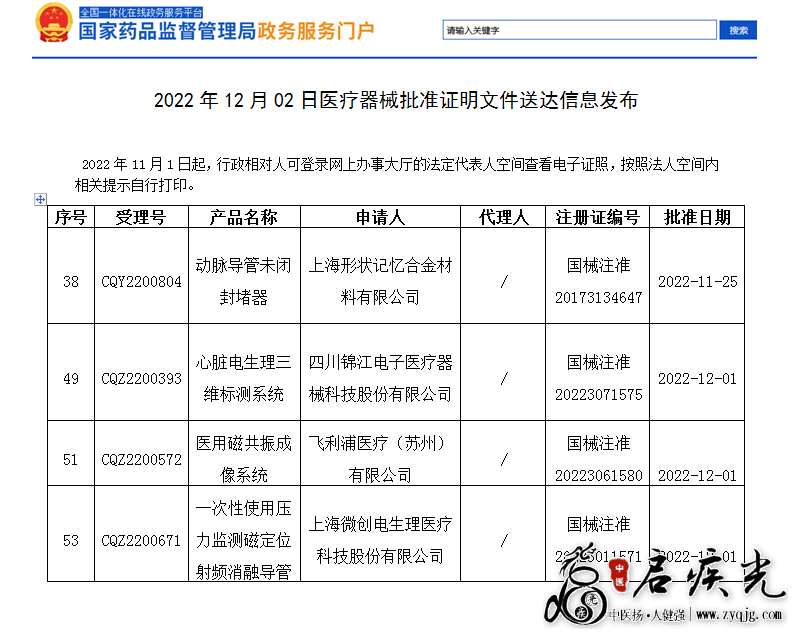Click the 全国一体化在线政务服务平台 banner text
Viewport: 793px width, 634px height.
tap(141, 13)
